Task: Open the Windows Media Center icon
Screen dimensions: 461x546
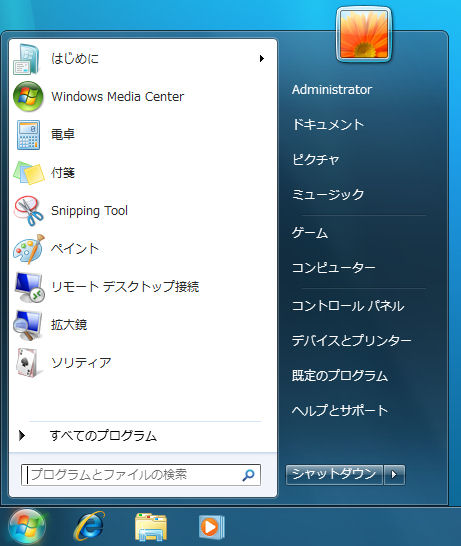Action: (28, 96)
